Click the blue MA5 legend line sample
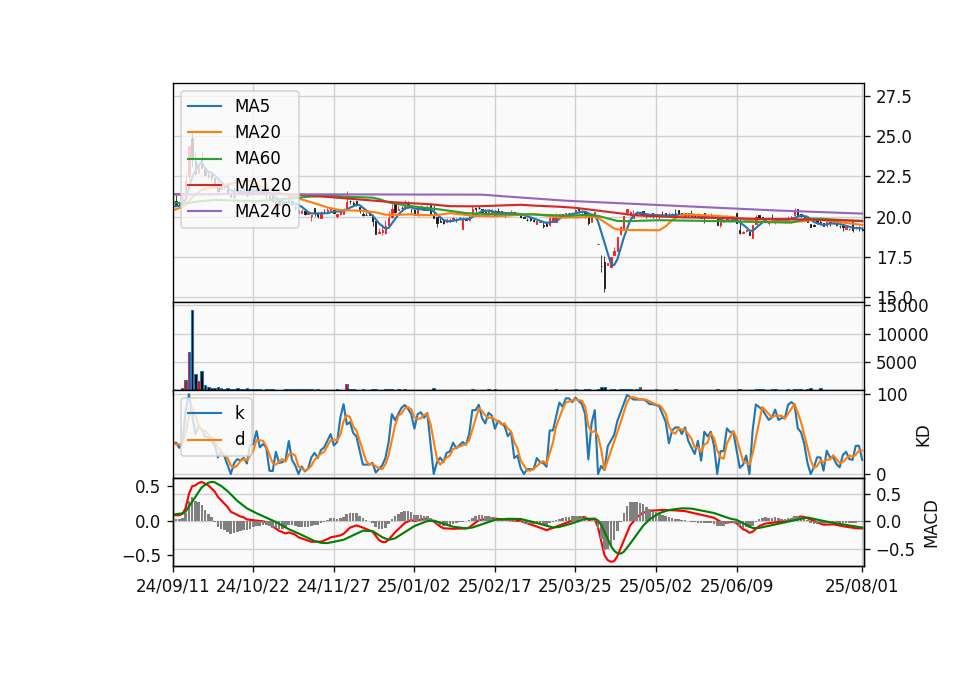960x690 pixels. point(204,107)
